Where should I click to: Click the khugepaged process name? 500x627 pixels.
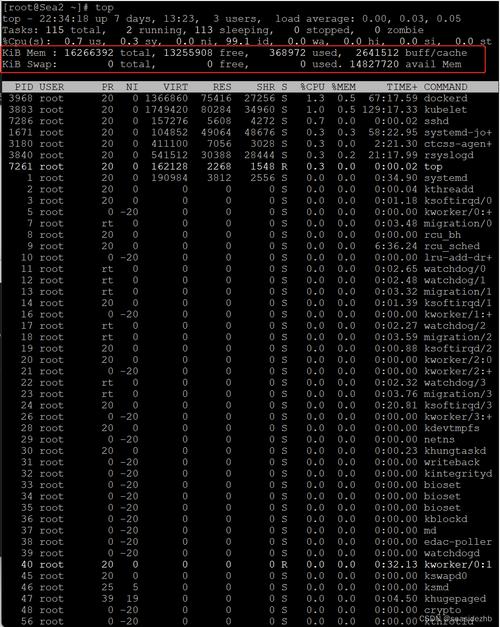[455, 599]
